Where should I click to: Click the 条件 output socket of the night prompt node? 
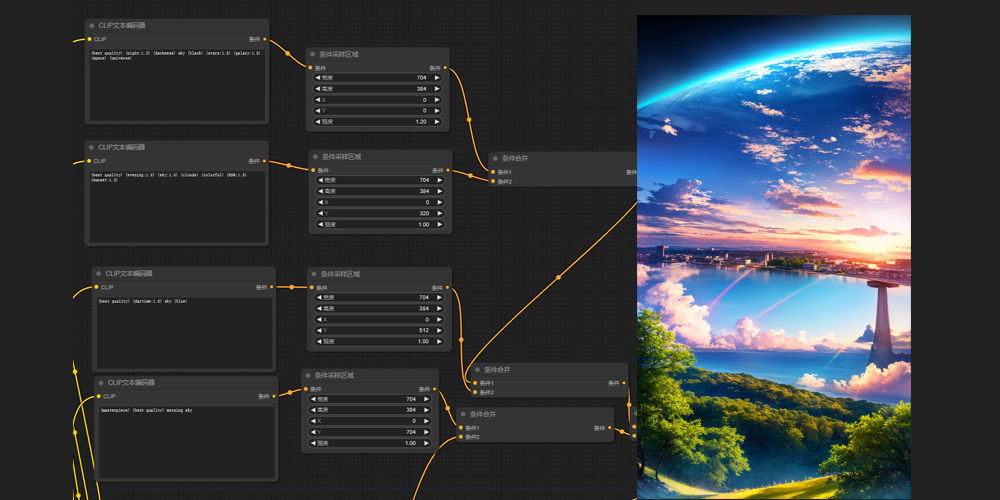point(265,39)
